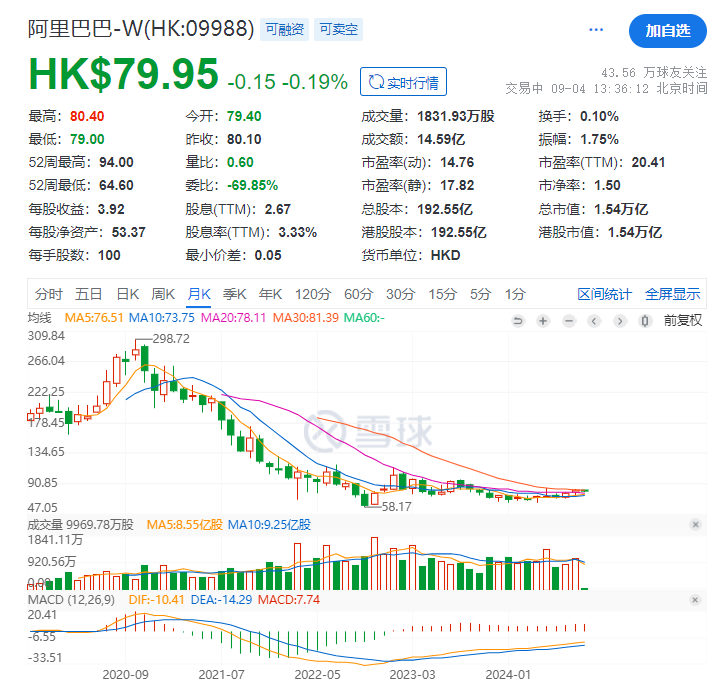The width and height of the screenshot is (727, 690).
Task: Click the 可卖空 tag
Action: coord(340,30)
